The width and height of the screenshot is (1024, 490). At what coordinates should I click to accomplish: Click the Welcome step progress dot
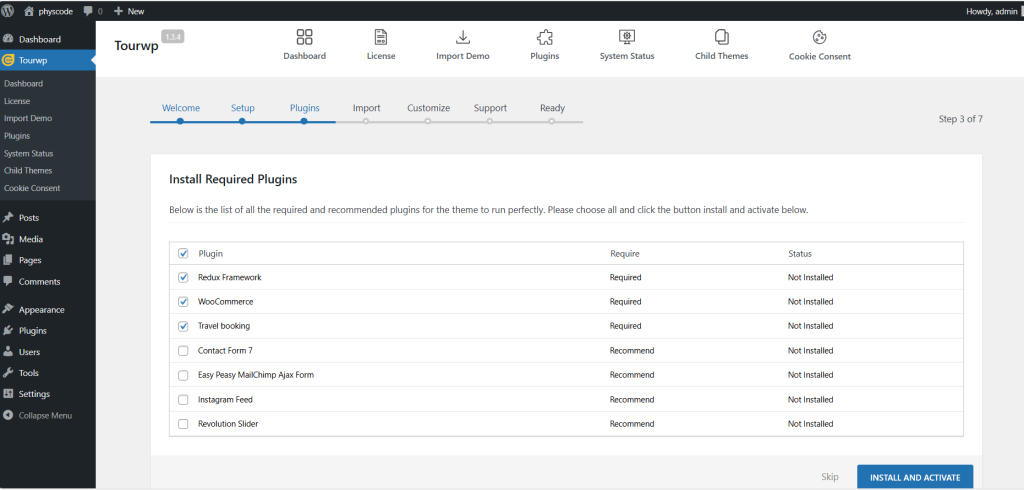[180, 121]
